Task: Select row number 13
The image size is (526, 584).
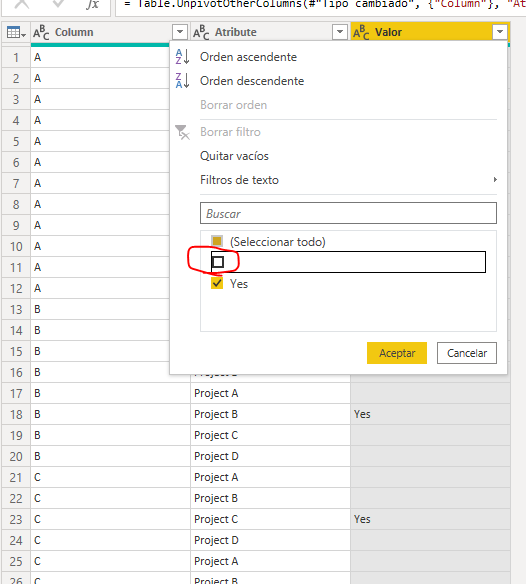Action: 16,310
